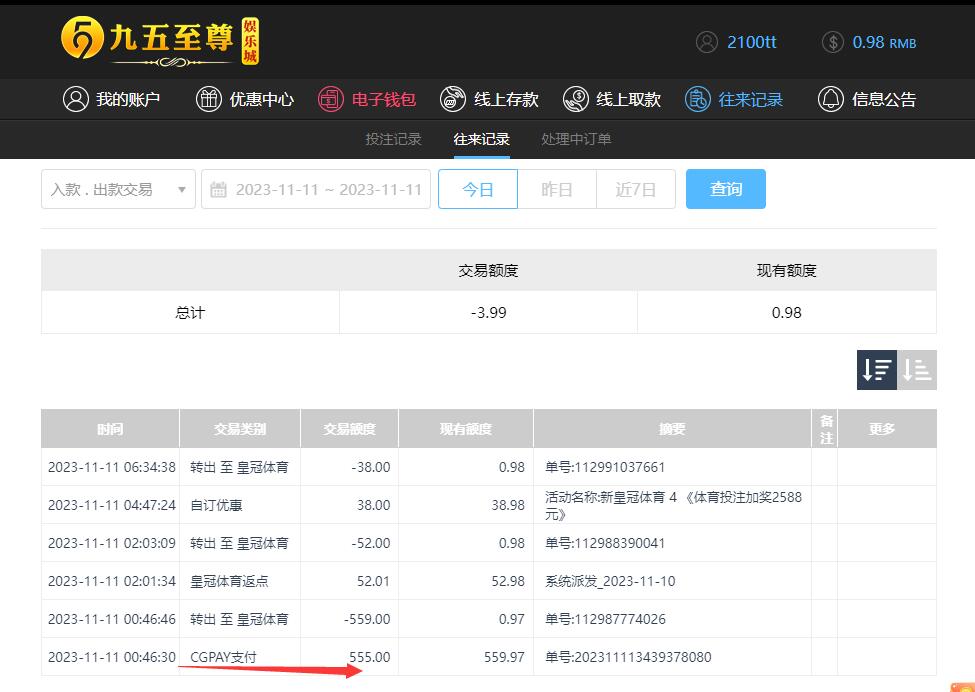Sort records in descending order
This screenshot has height=692, width=975.
(876, 370)
